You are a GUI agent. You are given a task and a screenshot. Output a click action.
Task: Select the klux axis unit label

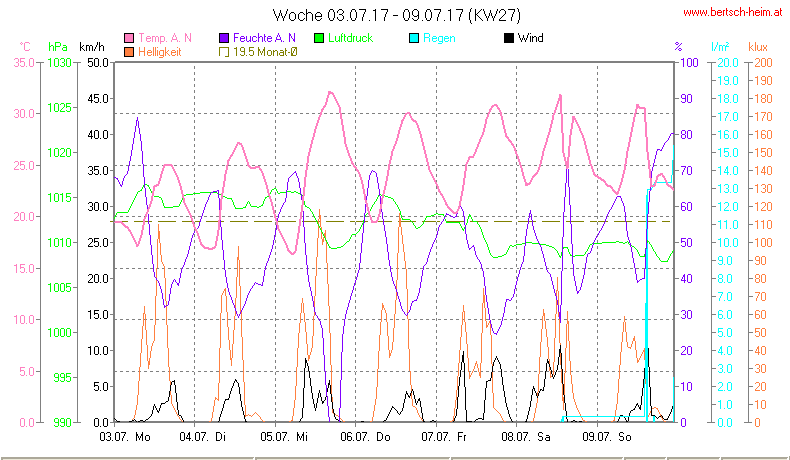[x=759, y=47]
